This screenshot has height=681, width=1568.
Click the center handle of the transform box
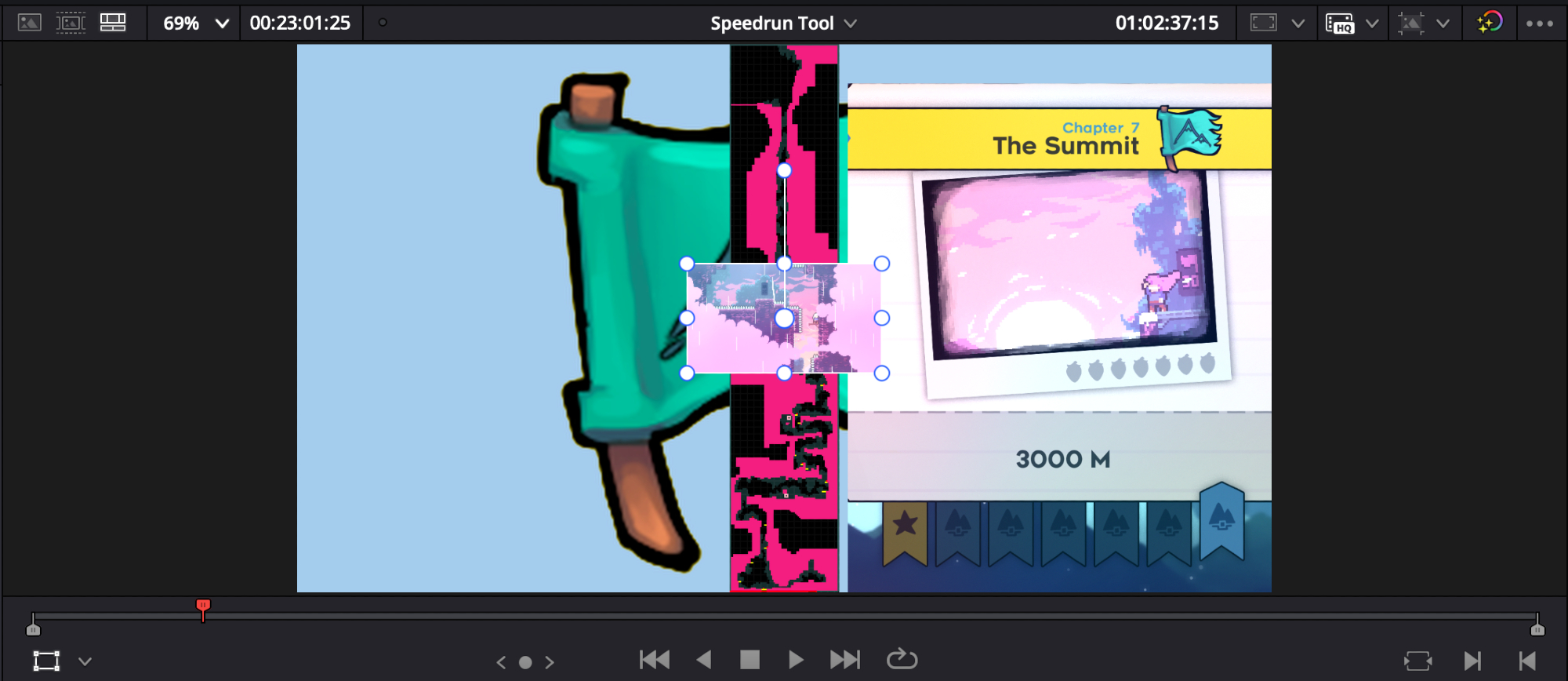[x=784, y=319]
